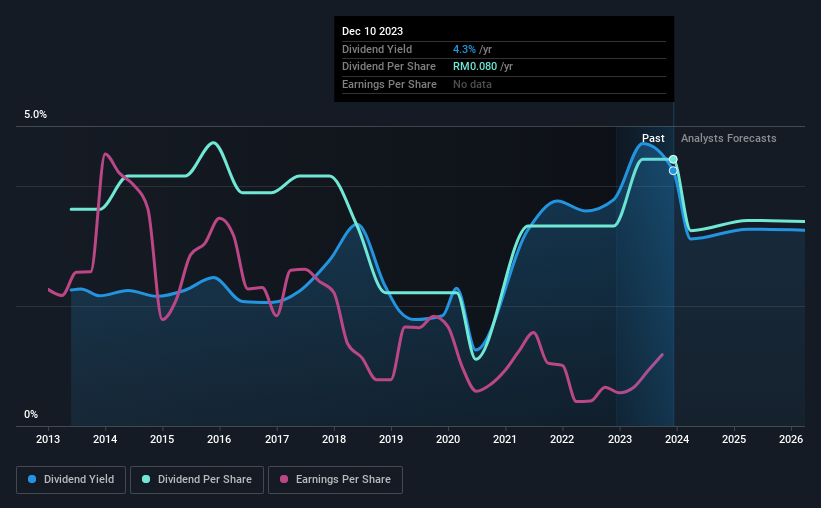
Task: Click the 0% y-axis label
Action: click(x=31, y=414)
